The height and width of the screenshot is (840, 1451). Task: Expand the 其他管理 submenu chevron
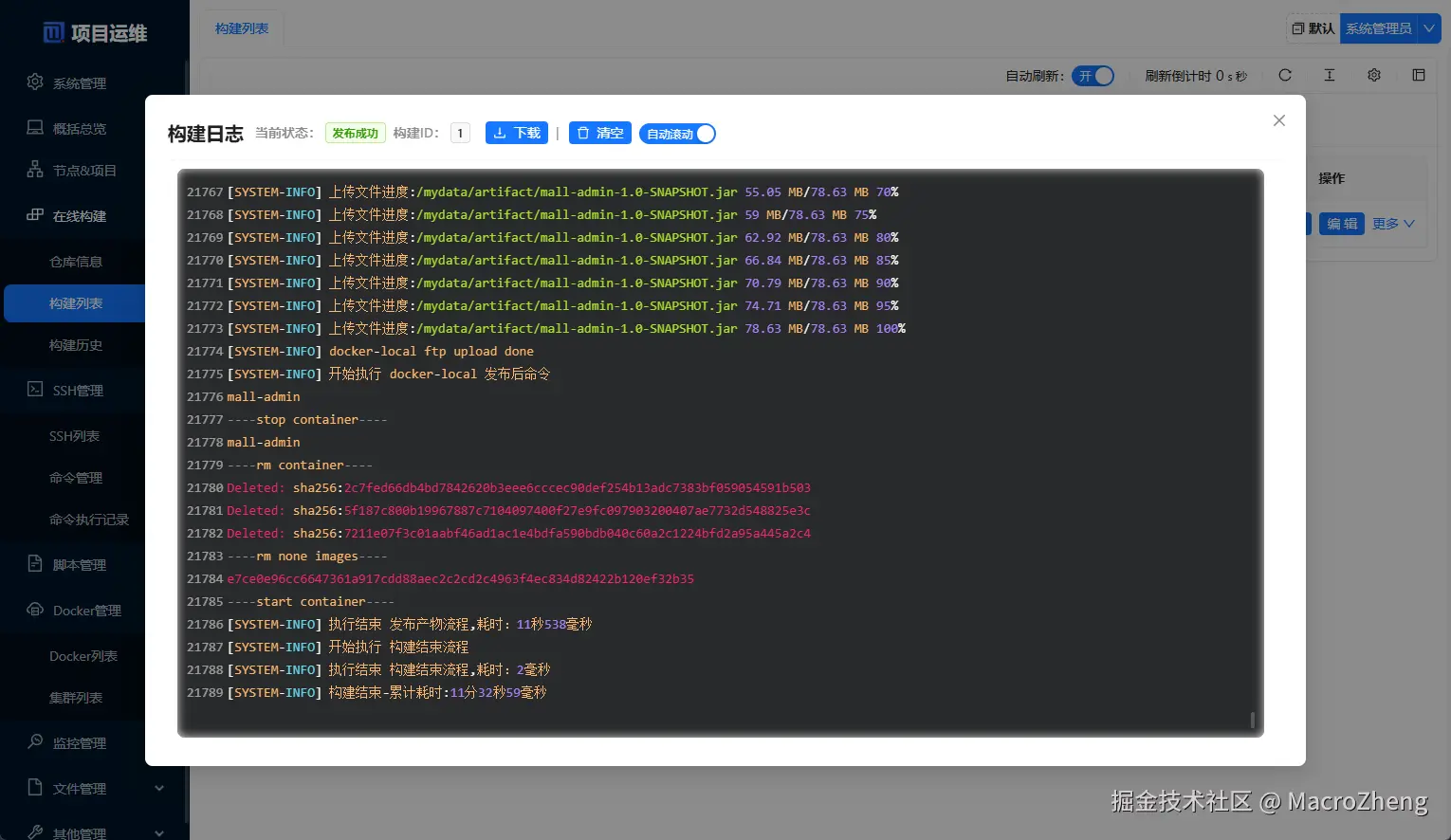click(x=159, y=833)
